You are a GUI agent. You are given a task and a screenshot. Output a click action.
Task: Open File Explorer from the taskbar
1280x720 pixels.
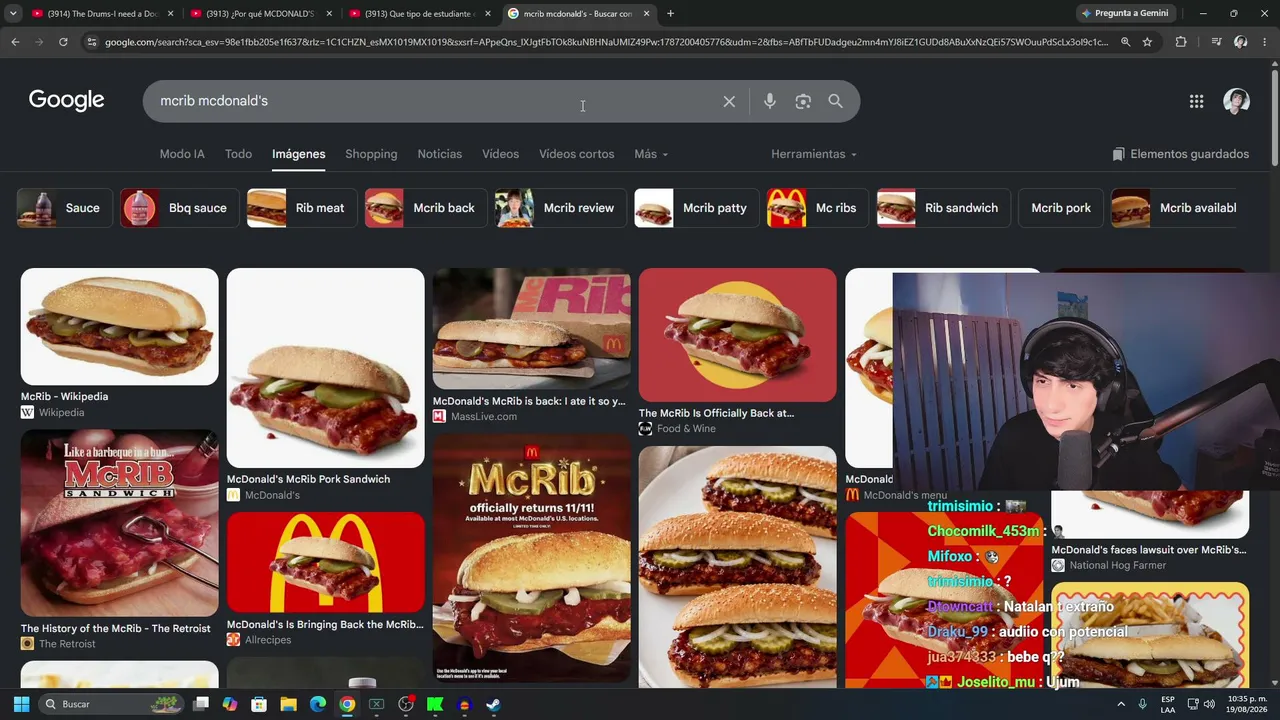[x=288, y=704]
